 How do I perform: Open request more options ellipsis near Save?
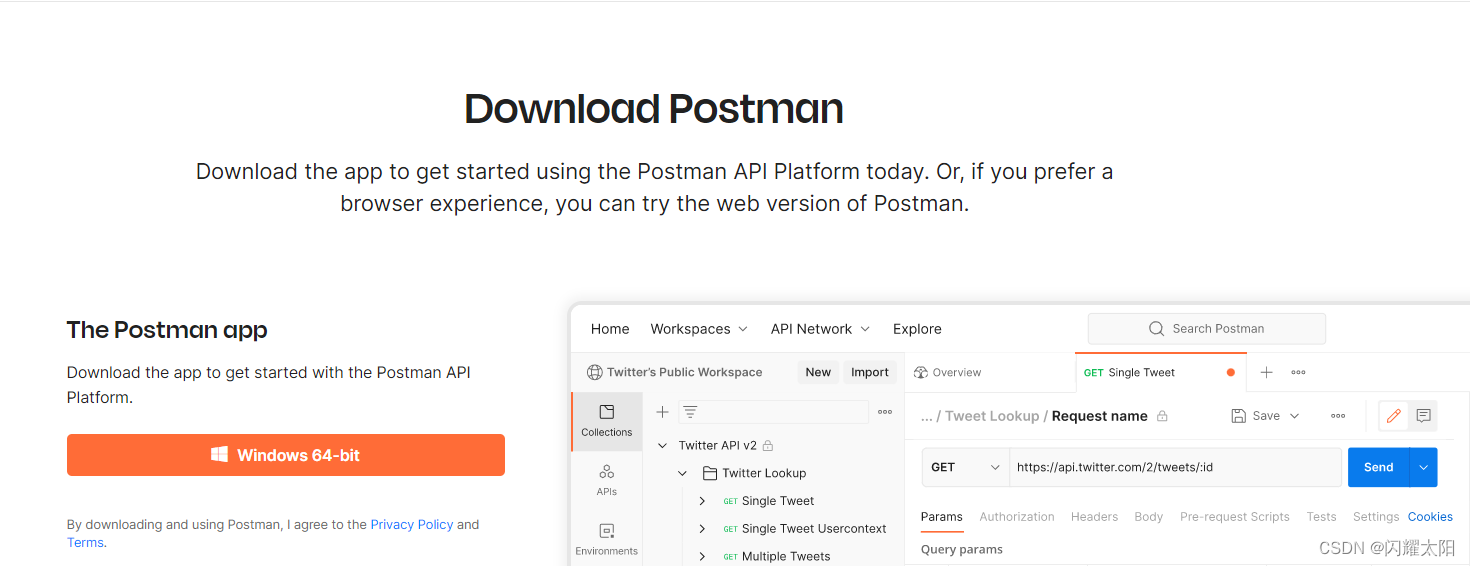(x=1338, y=416)
